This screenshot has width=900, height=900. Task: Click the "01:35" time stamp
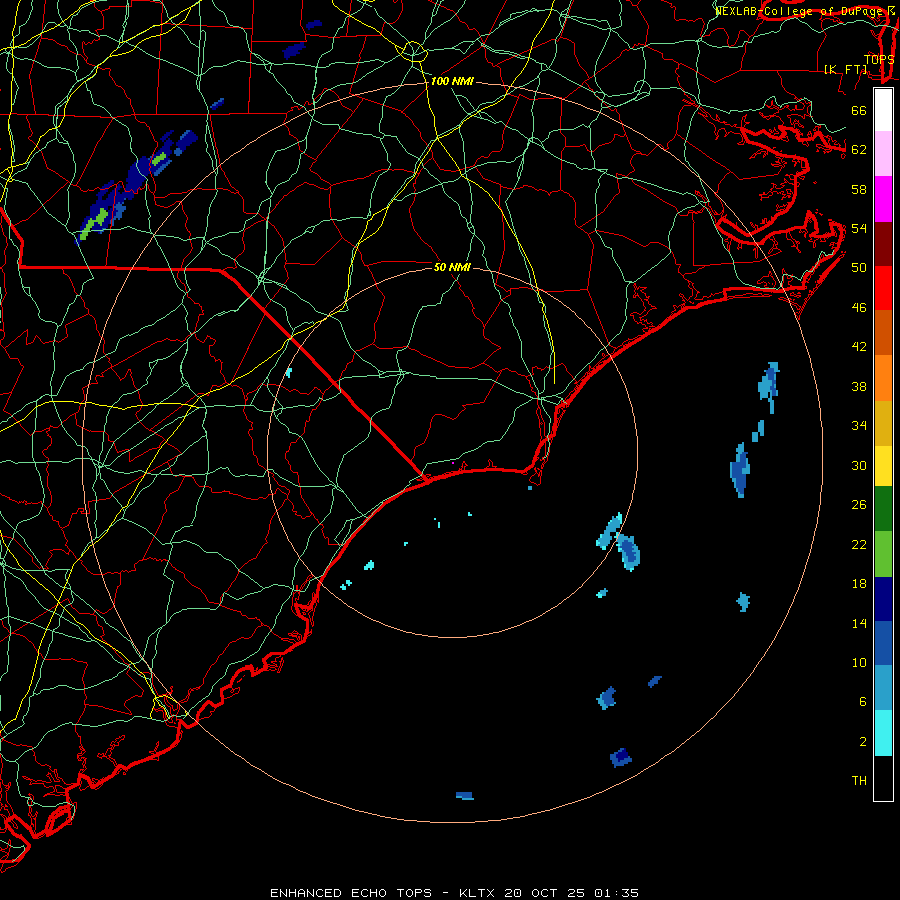(x=616, y=893)
